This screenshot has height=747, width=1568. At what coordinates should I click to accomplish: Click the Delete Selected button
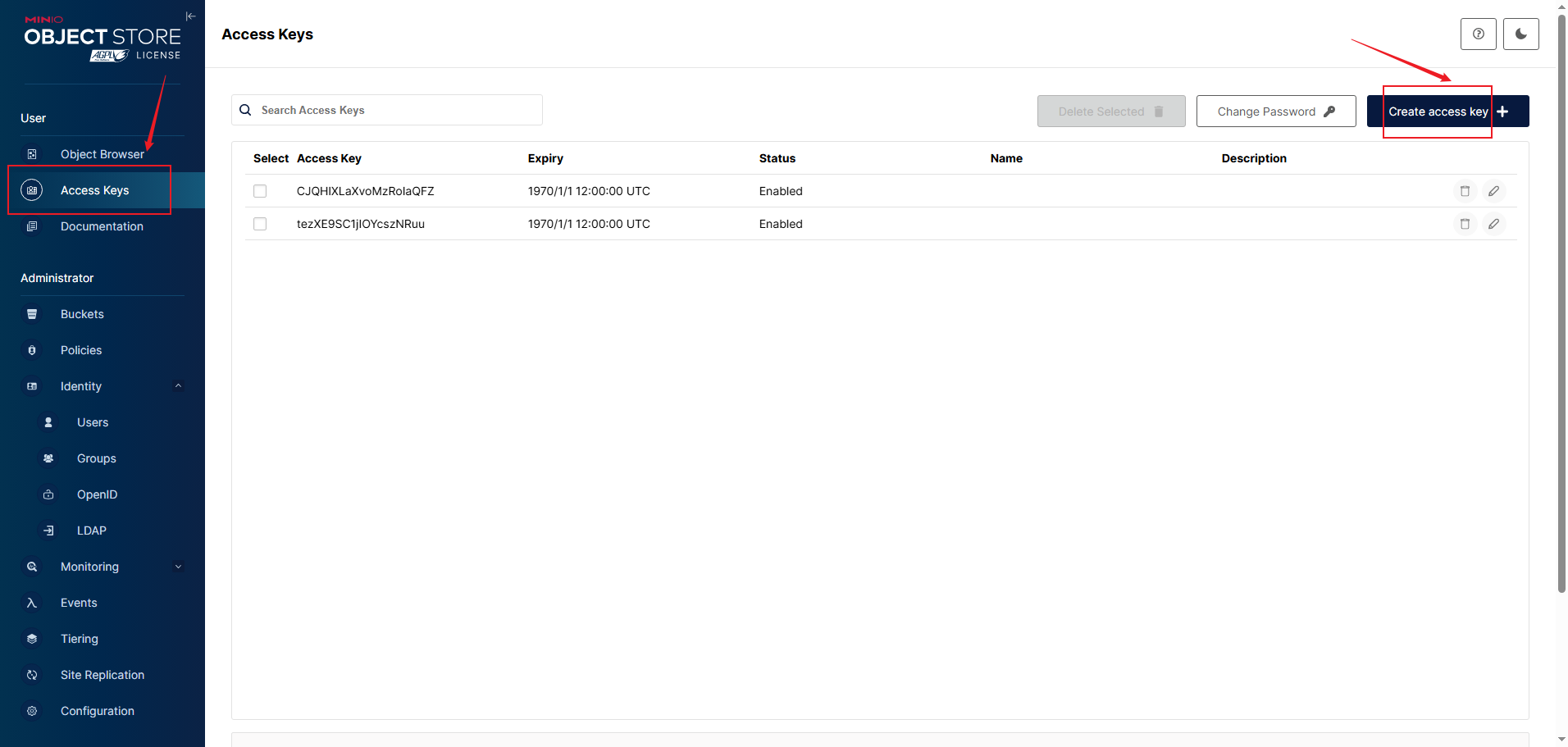(1111, 112)
